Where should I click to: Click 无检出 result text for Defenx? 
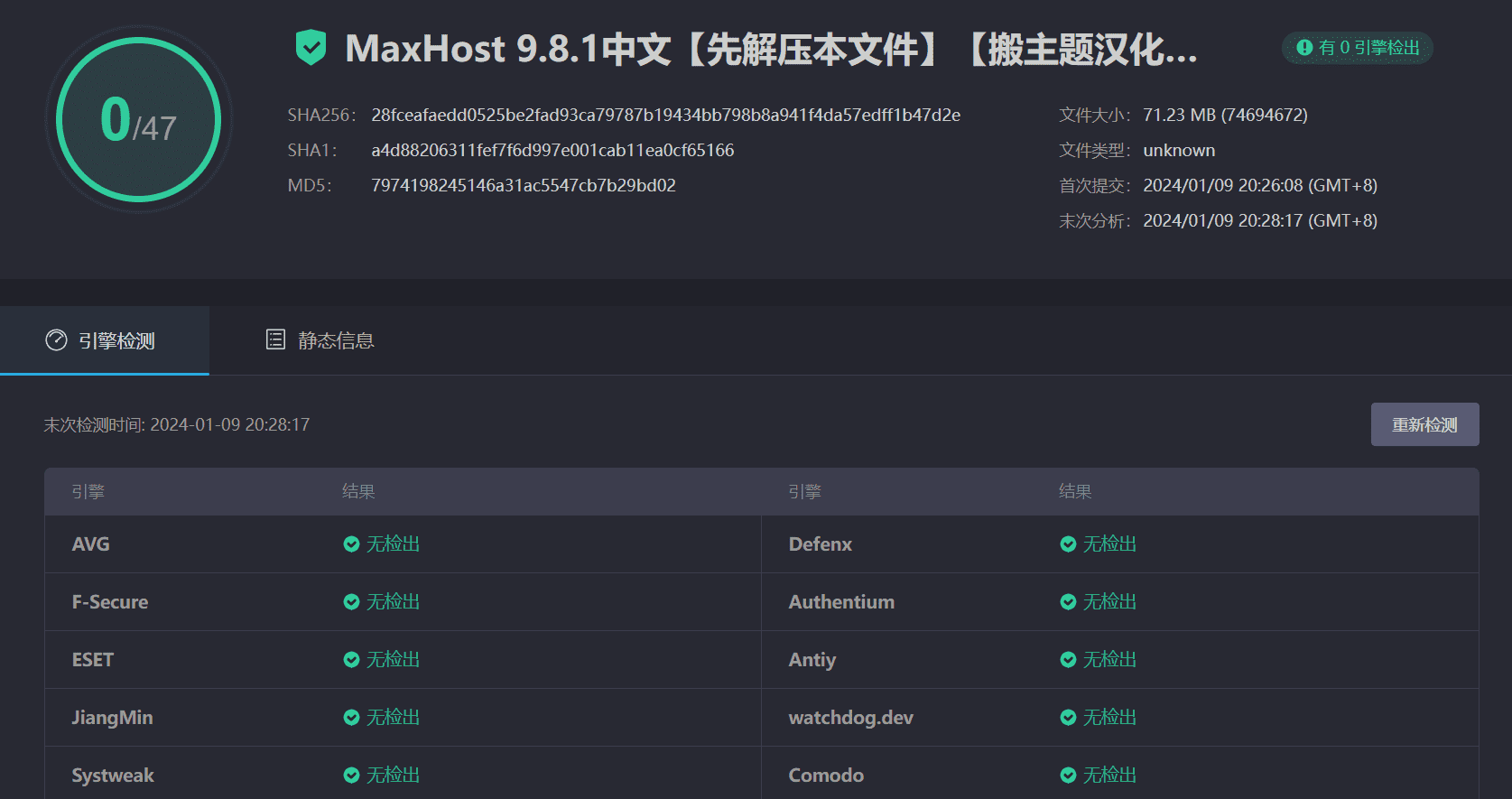pyautogui.click(x=1110, y=544)
